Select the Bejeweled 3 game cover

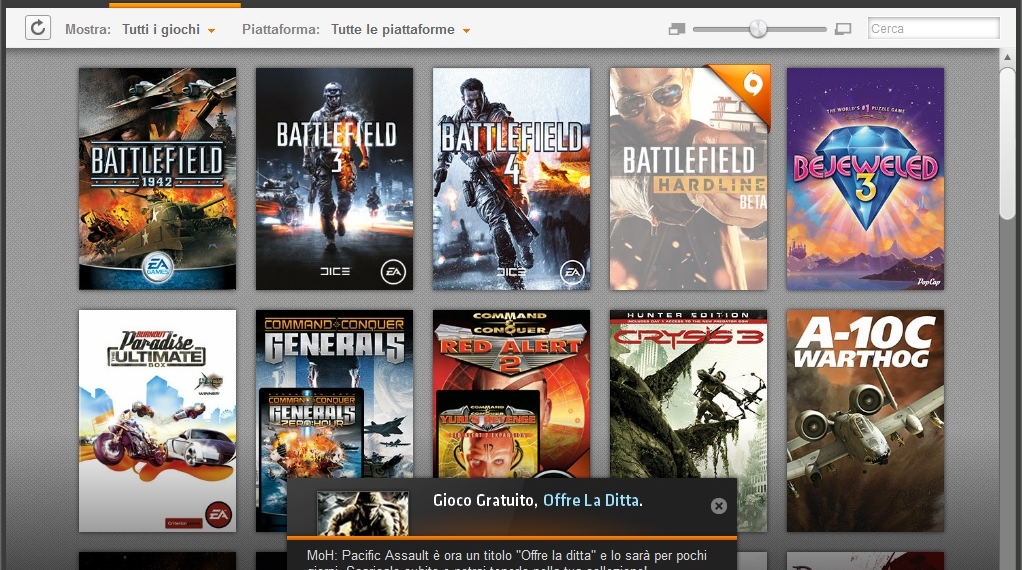pyautogui.click(x=865, y=178)
